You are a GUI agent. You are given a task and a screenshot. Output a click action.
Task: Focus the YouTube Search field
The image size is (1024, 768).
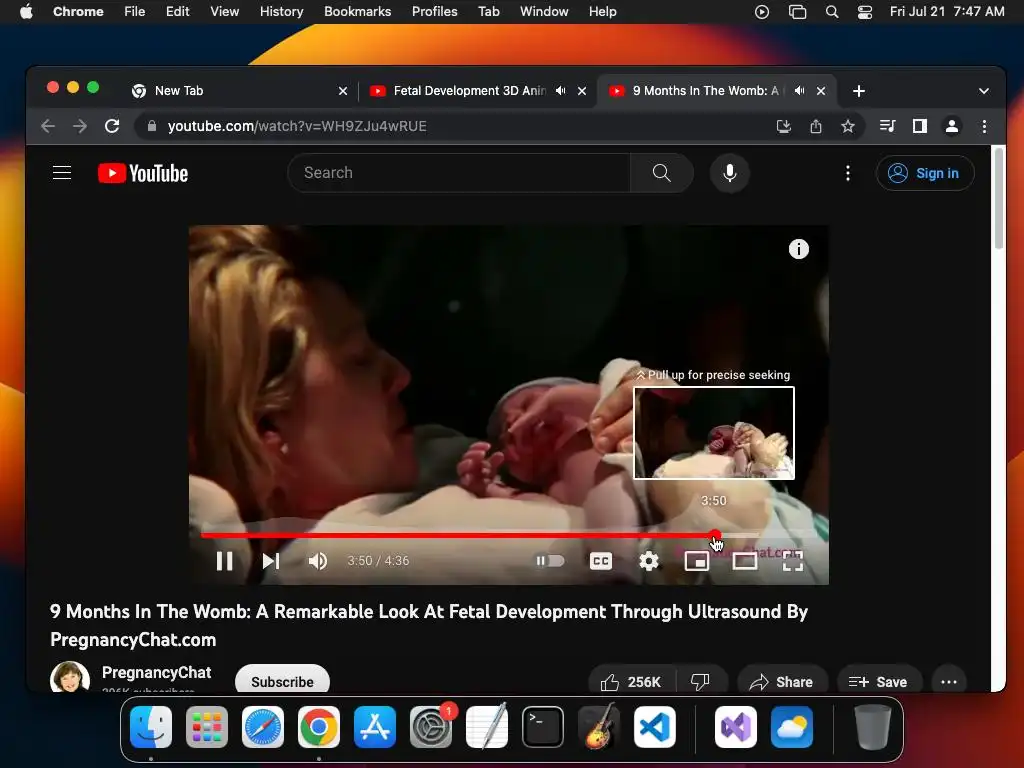coord(458,173)
